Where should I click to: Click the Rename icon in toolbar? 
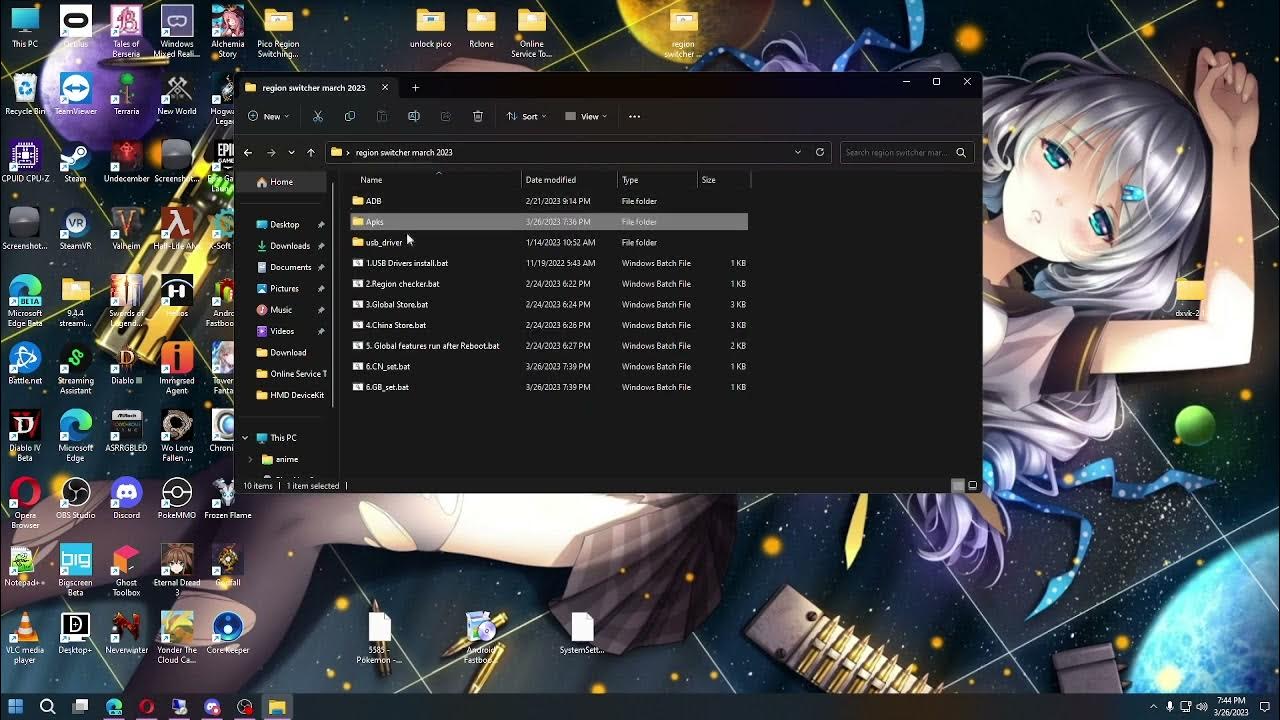(414, 116)
